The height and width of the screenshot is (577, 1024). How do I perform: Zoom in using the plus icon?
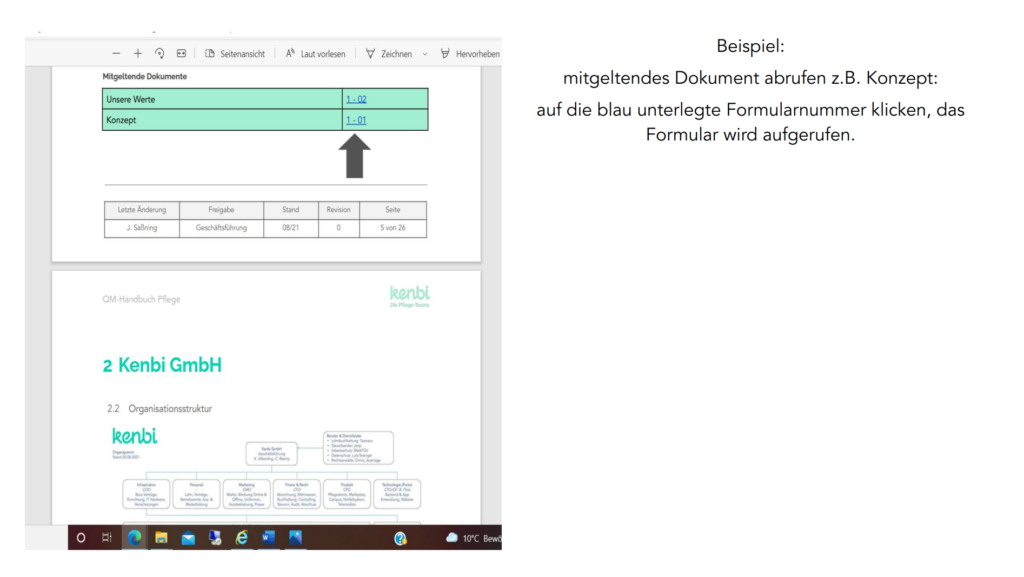138,54
